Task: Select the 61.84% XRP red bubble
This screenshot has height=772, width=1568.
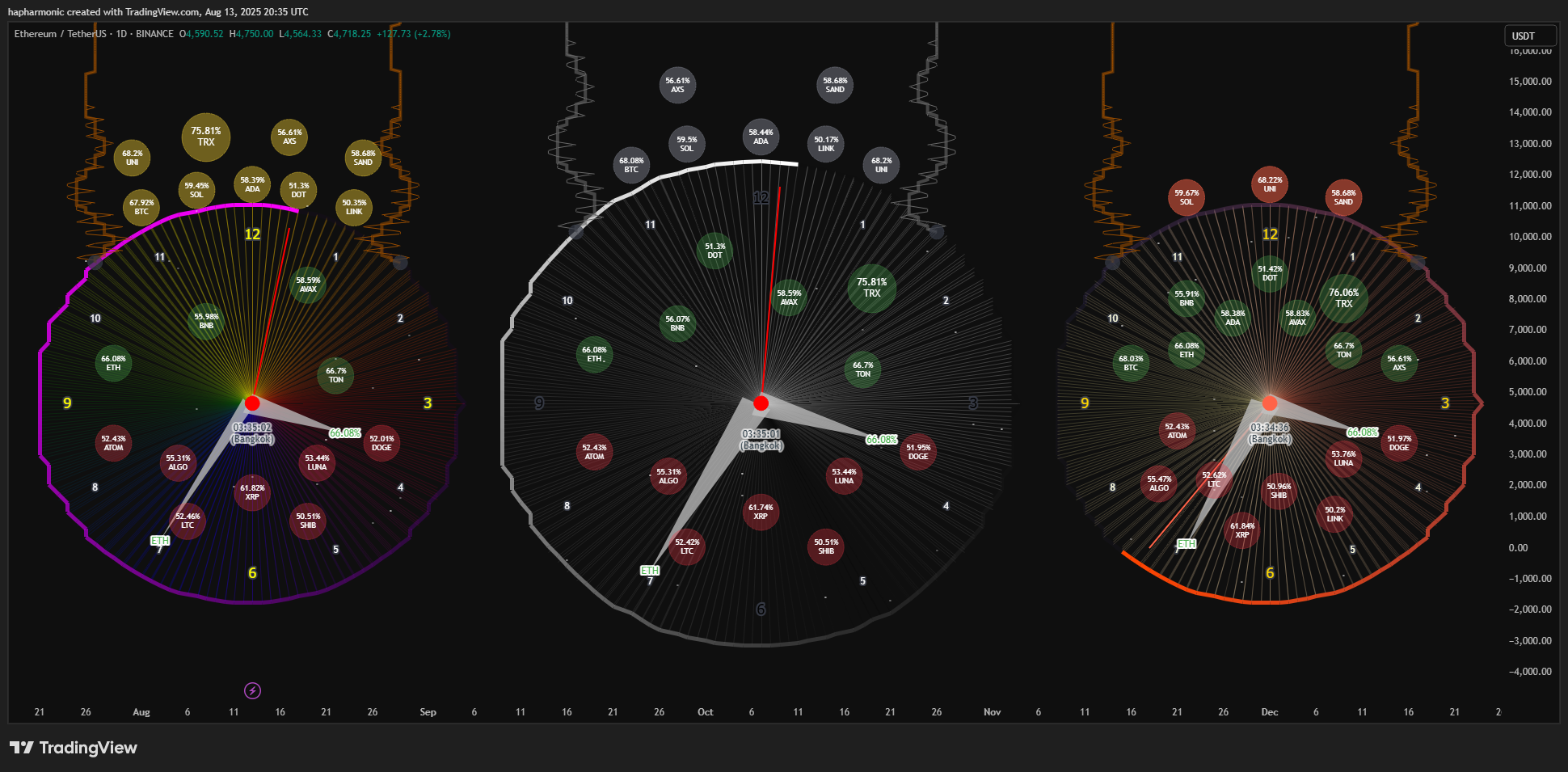Action: [x=1242, y=530]
